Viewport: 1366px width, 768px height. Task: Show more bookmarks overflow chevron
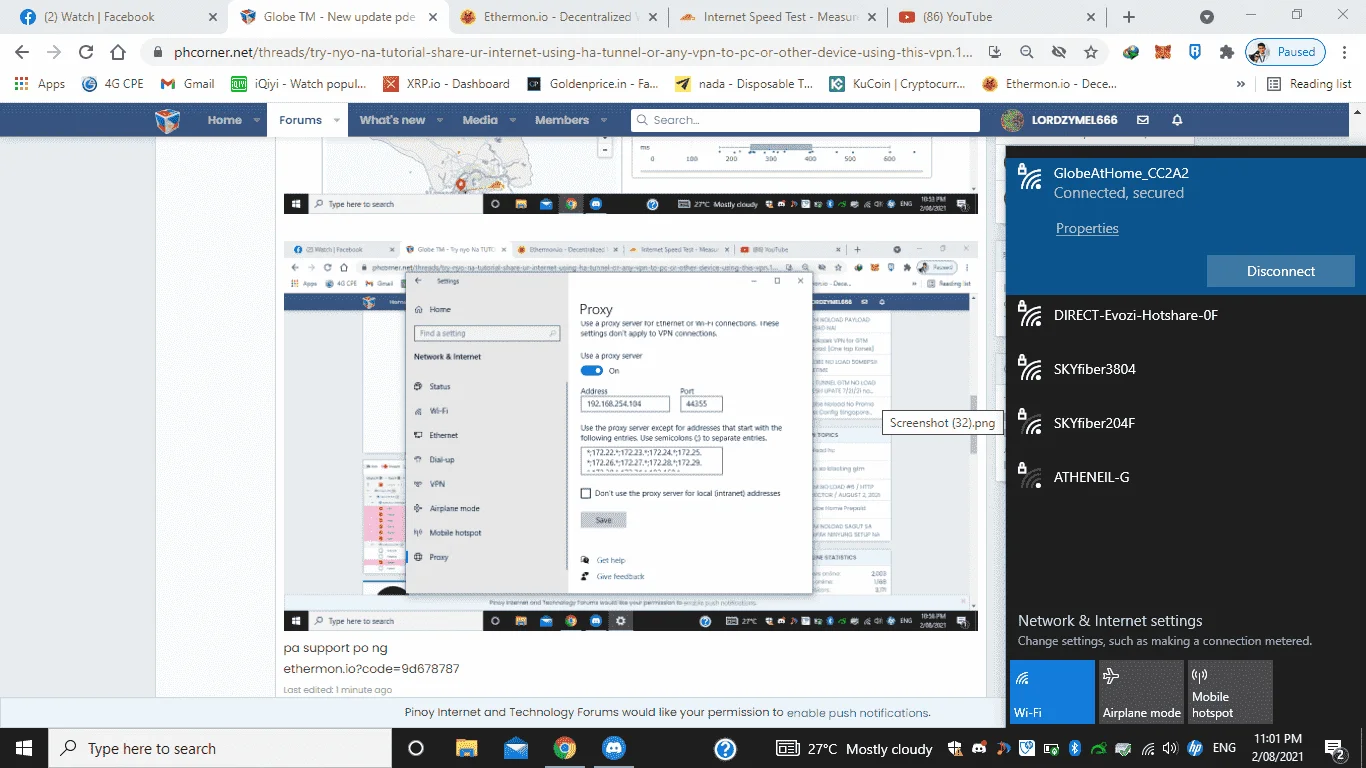coord(1241,84)
